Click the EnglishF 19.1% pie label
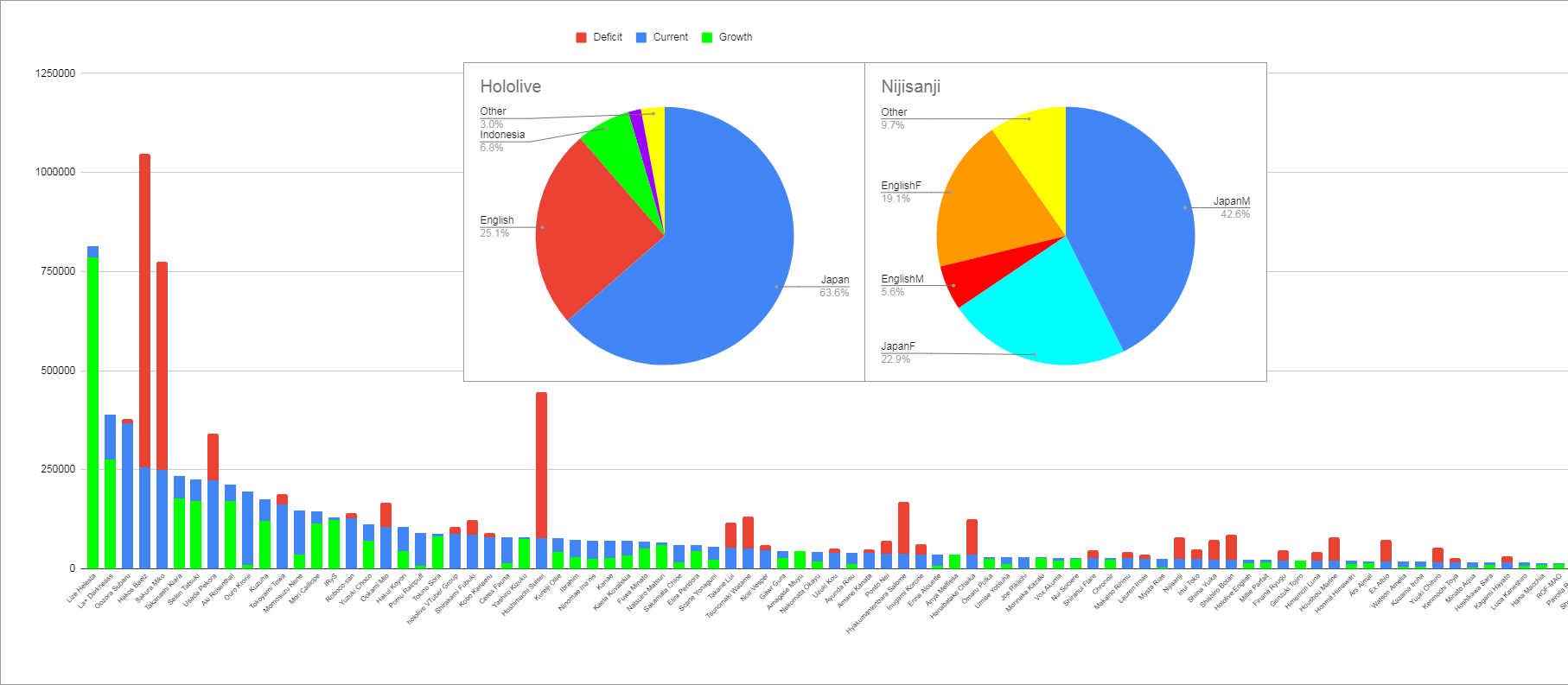The image size is (1568, 685). tap(901, 192)
